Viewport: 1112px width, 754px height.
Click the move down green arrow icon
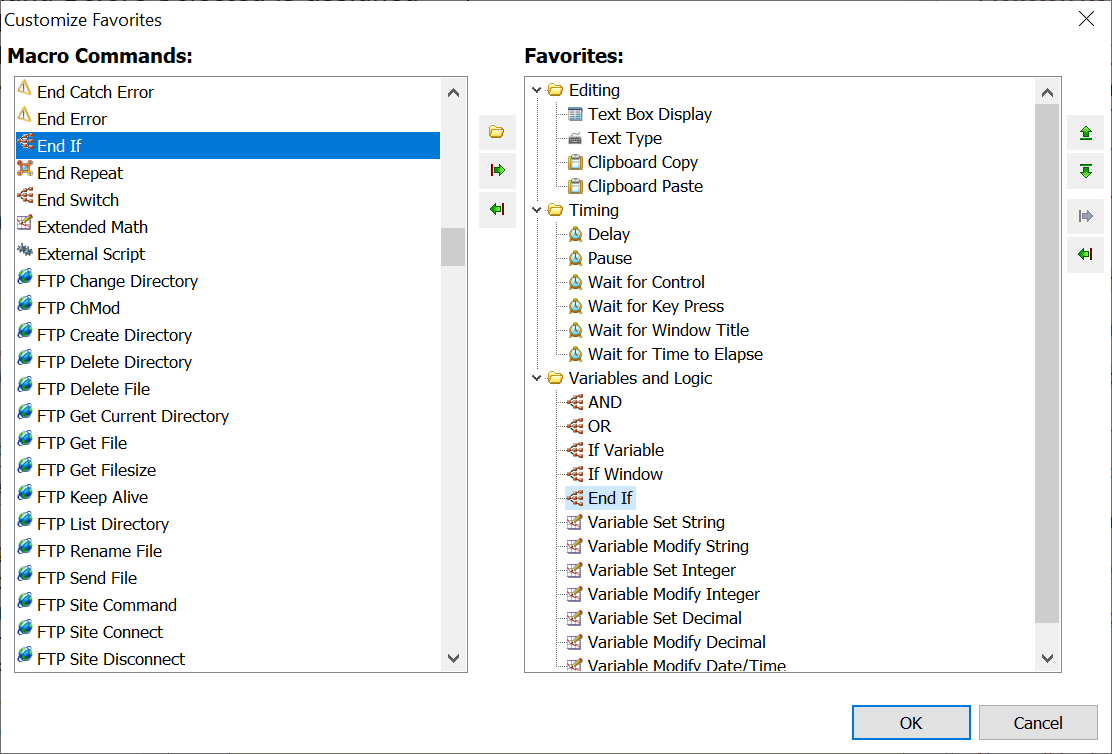[x=1085, y=172]
